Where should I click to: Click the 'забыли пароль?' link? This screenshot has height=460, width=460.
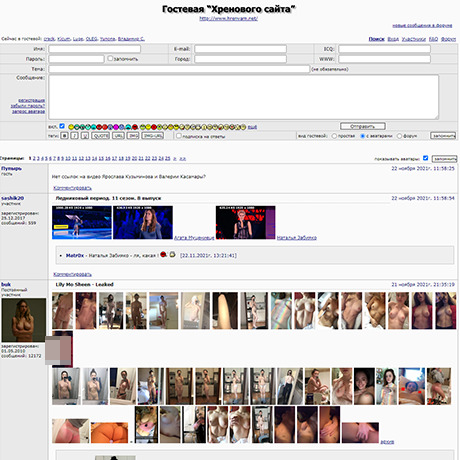pyautogui.click(x=28, y=106)
